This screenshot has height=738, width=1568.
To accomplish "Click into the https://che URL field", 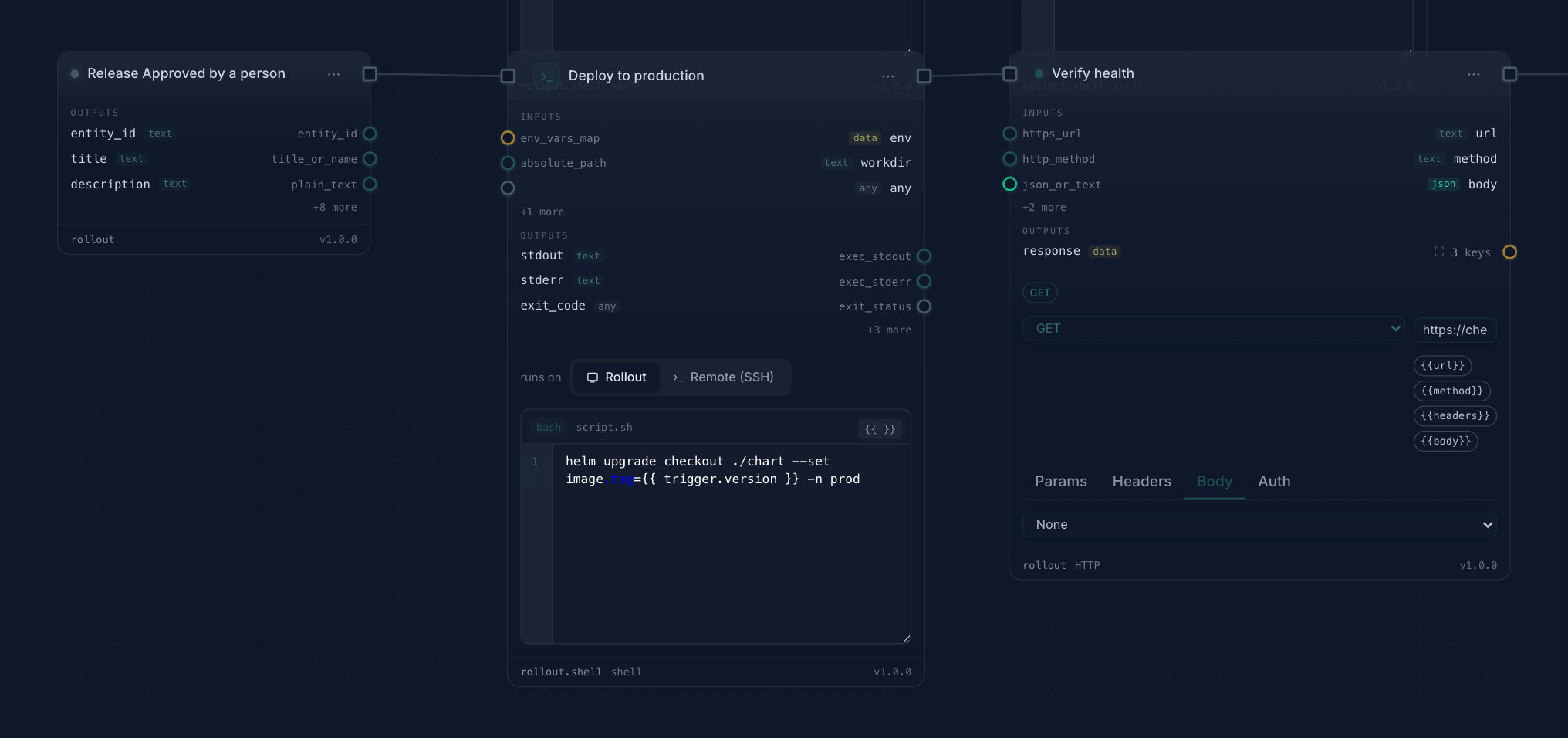I will coord(1455,330).
